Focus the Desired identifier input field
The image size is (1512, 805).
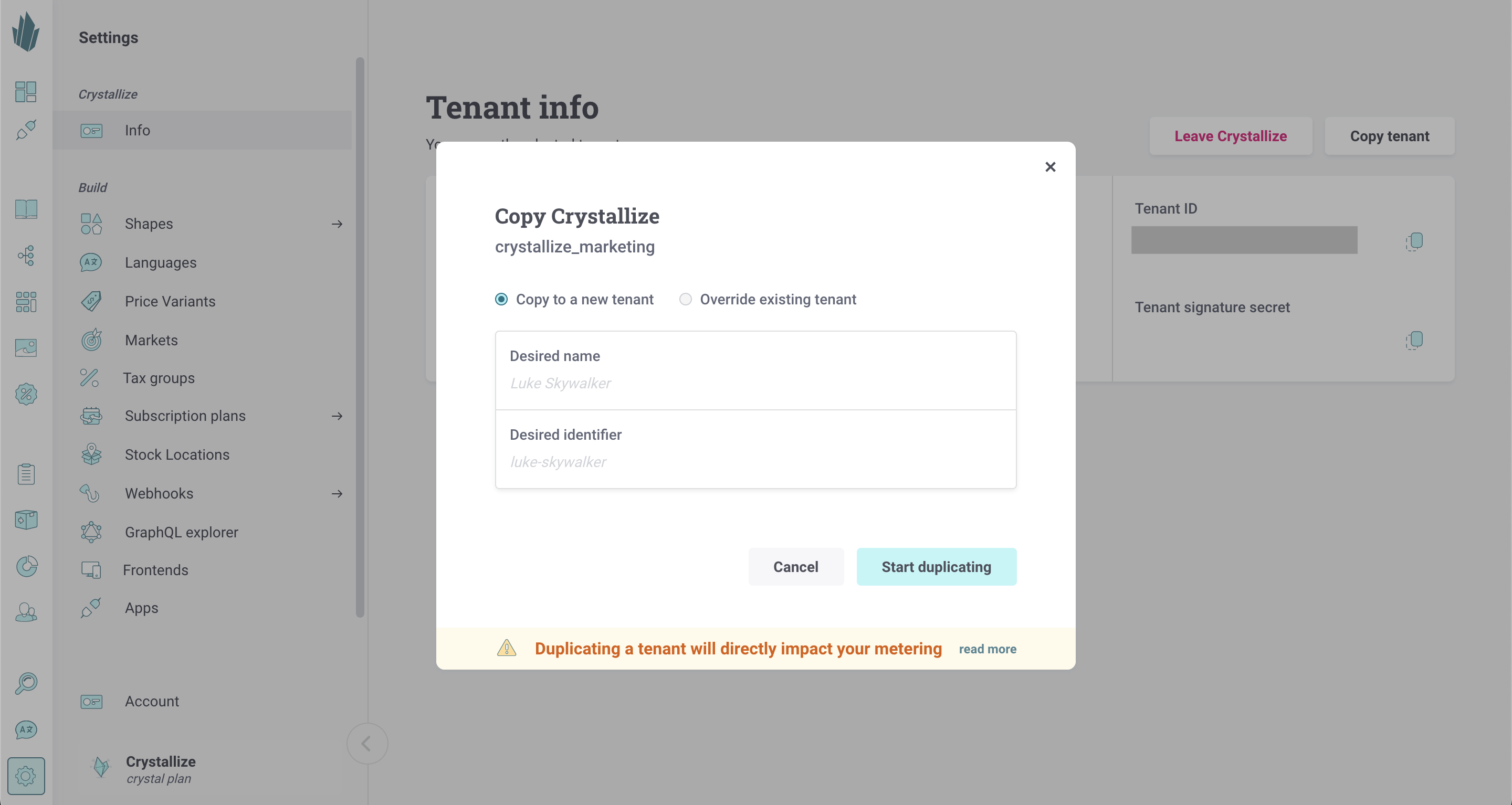[x=755, y=449]
